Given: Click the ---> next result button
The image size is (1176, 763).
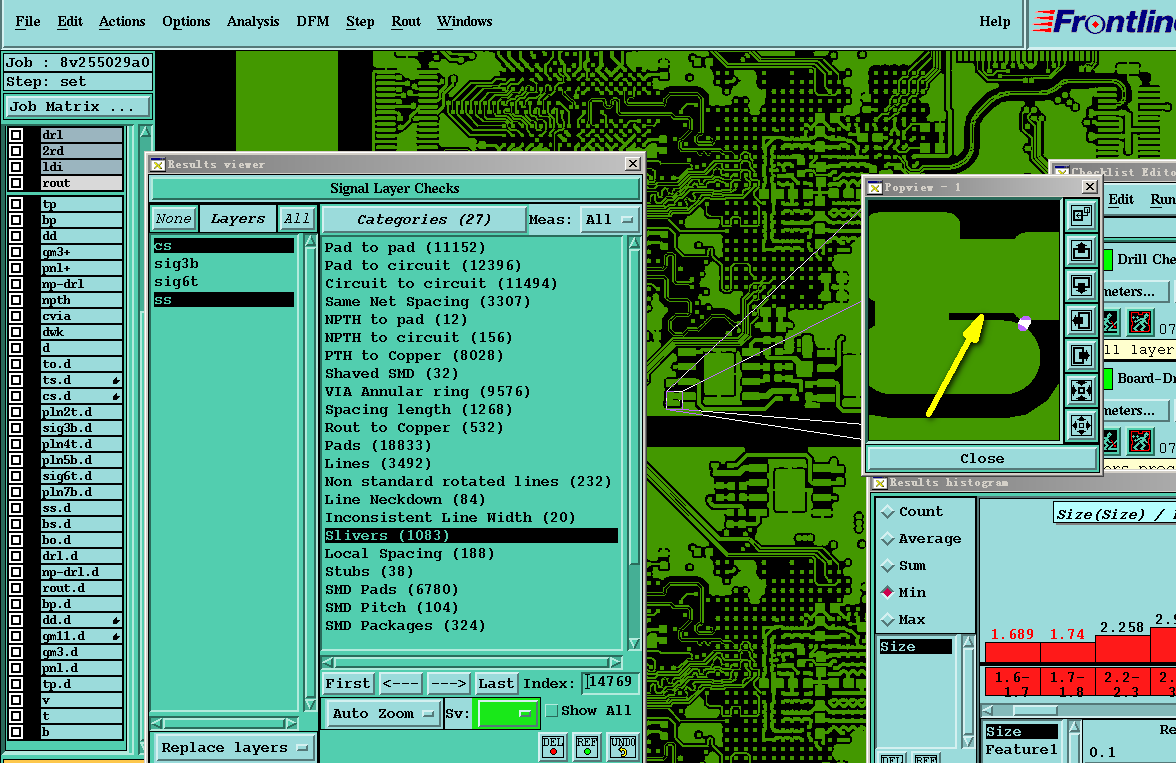Looking at the screenshot, I should coord(448,683).
